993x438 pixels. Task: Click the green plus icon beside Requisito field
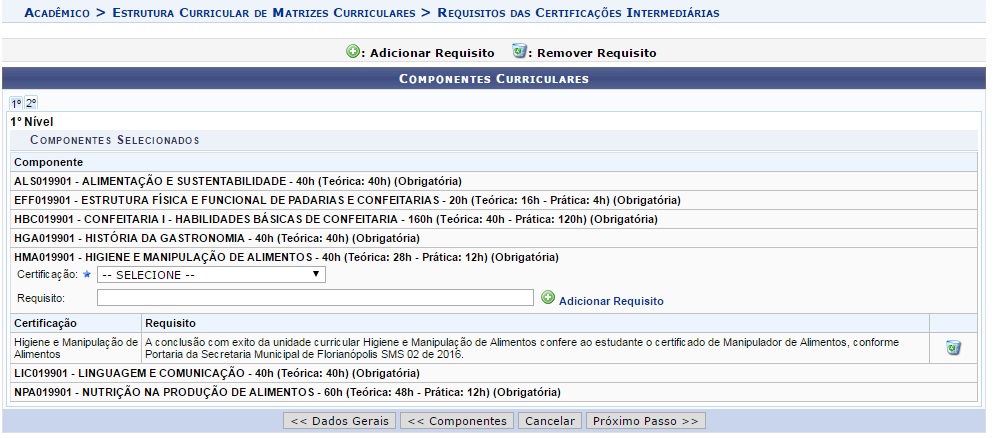[x=547, y=298]
